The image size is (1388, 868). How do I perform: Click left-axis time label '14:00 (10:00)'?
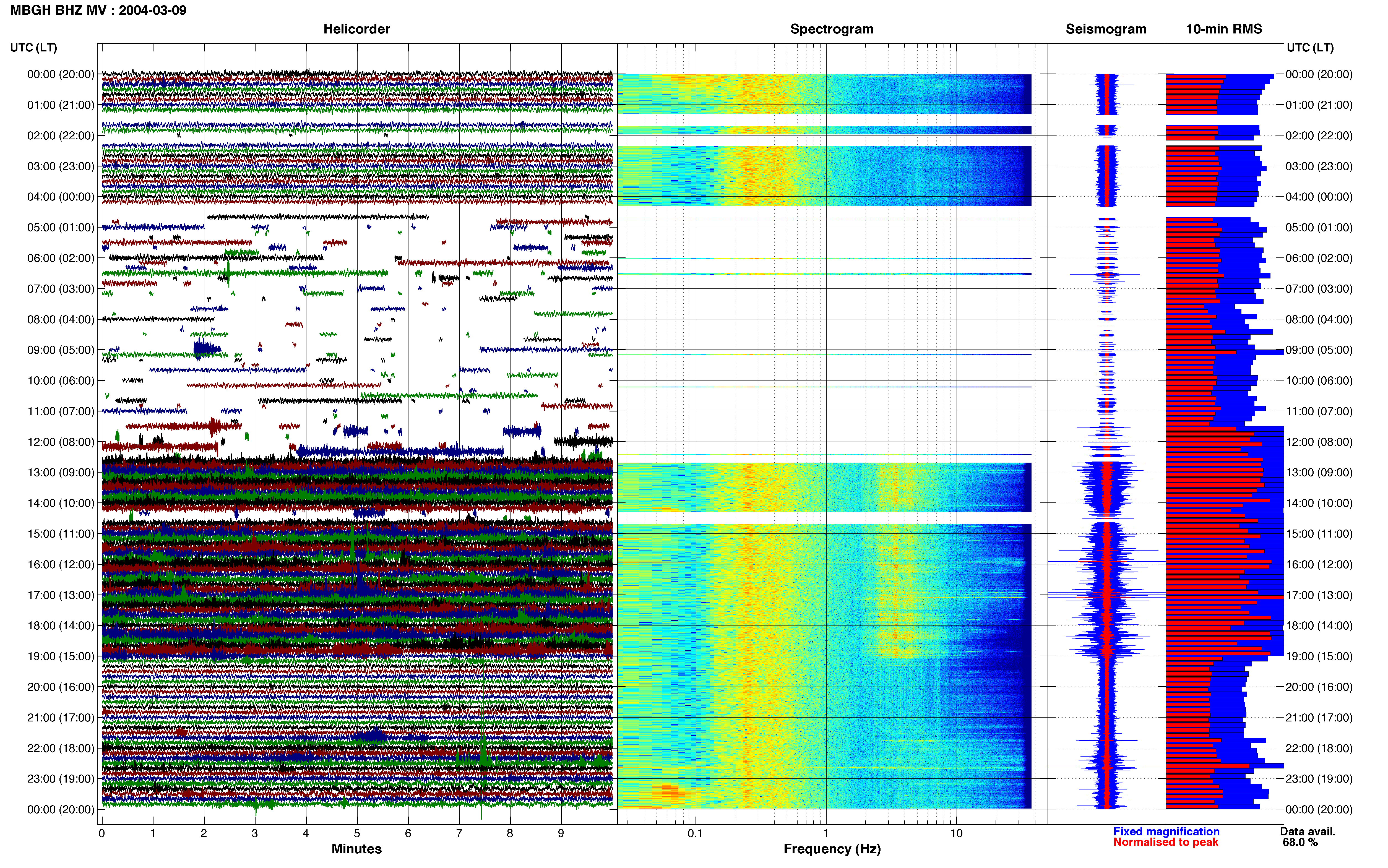point(61,503)
